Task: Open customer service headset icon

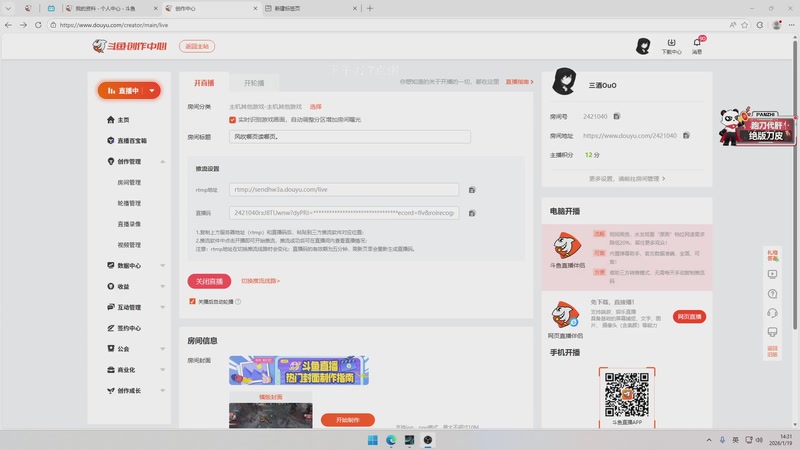Action: (772, 313)
